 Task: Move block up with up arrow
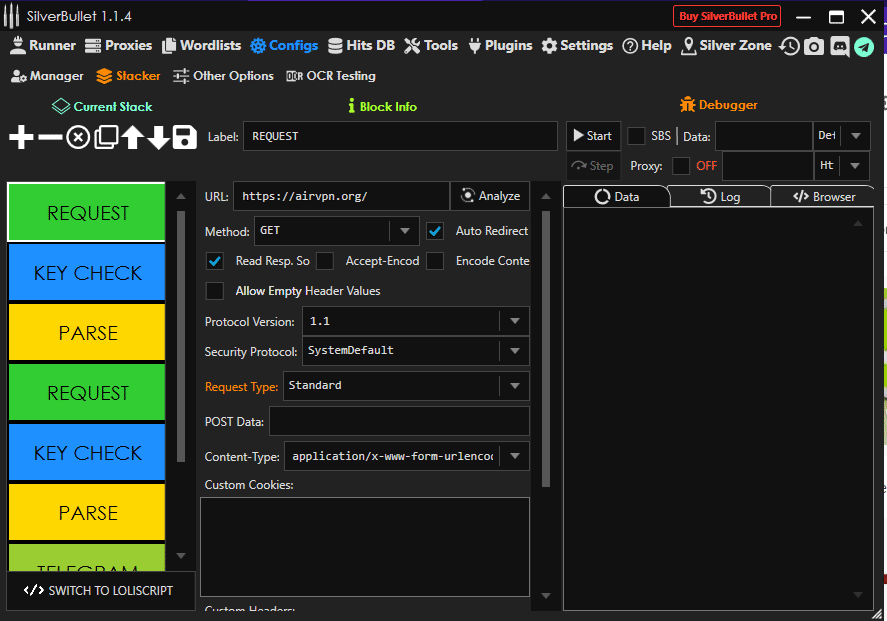133,137
